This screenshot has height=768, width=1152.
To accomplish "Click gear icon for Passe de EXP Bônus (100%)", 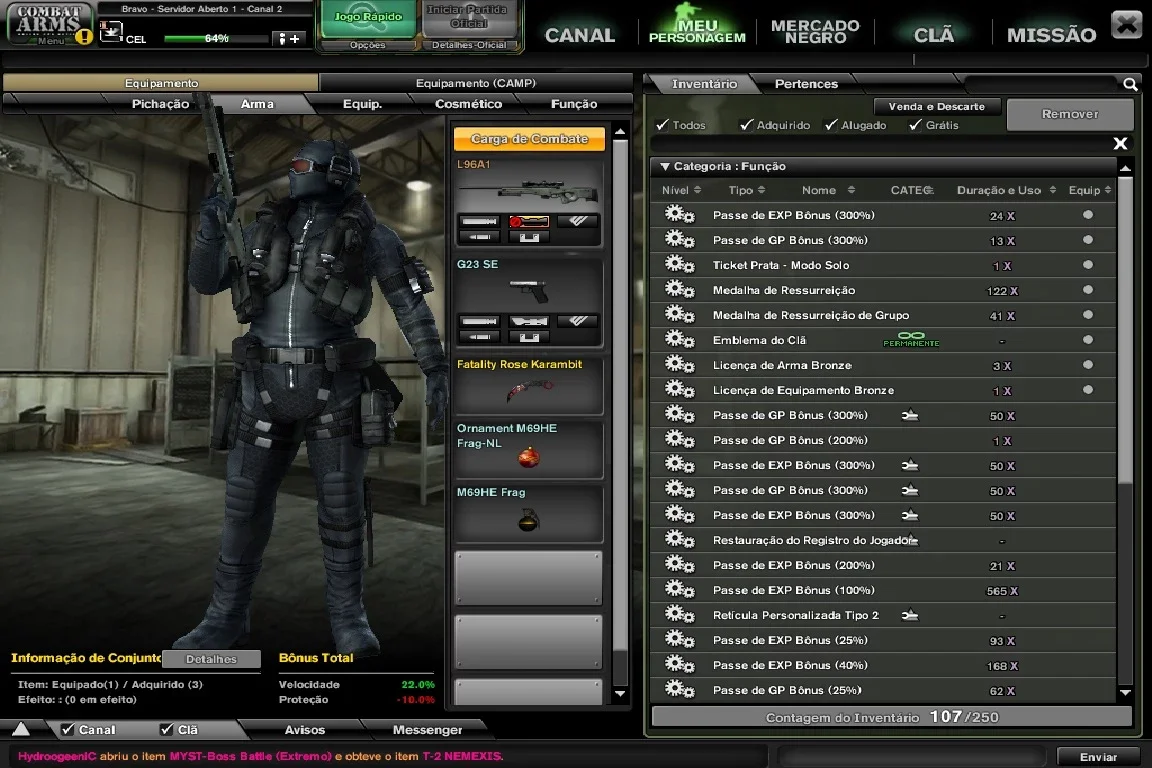I will (679, 589).
